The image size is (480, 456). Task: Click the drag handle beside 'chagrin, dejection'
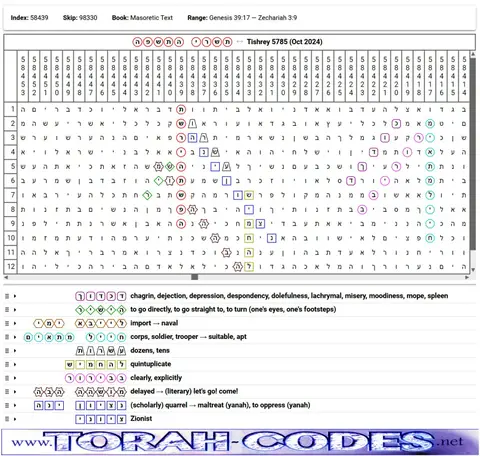pyautogui.click(x=7, y=296)
